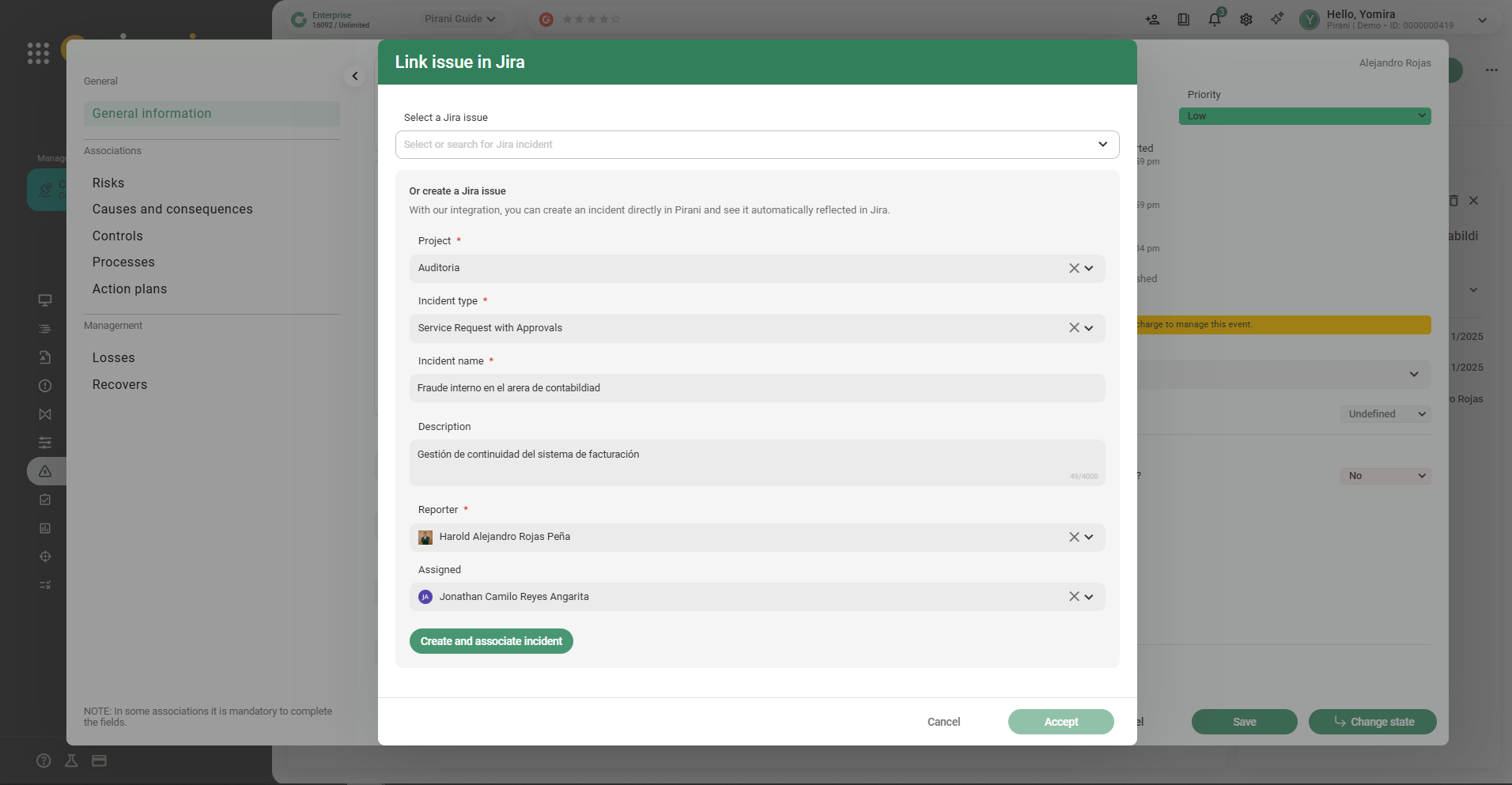
Task: Collapse the side panel with back arrow
Action: click(x=355, y=76)
